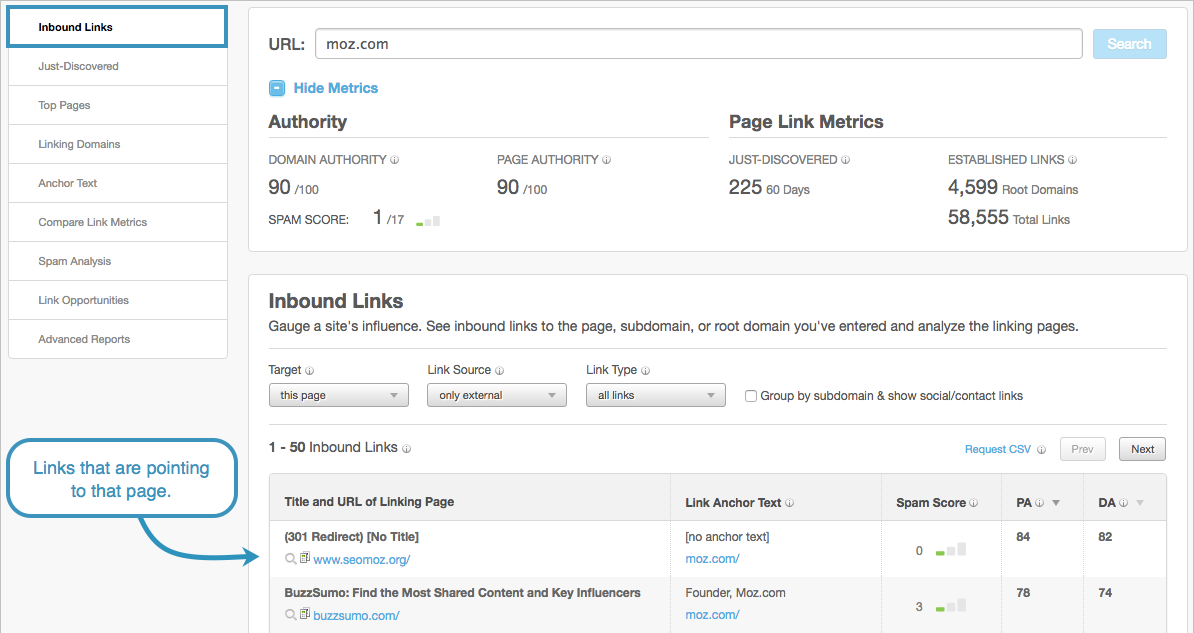This screenshot has height=633, width=1194.
Task: Open Just-Discovered in sidebar
Action: tap(117, 66)
